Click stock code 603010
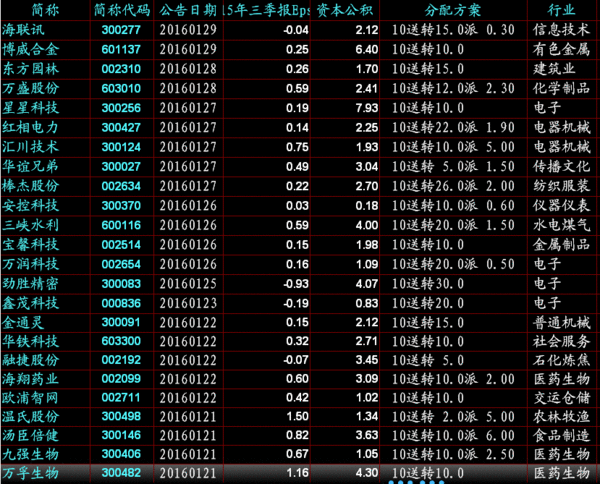The width and height of the screenshot is (600, 484). (121, 88)
